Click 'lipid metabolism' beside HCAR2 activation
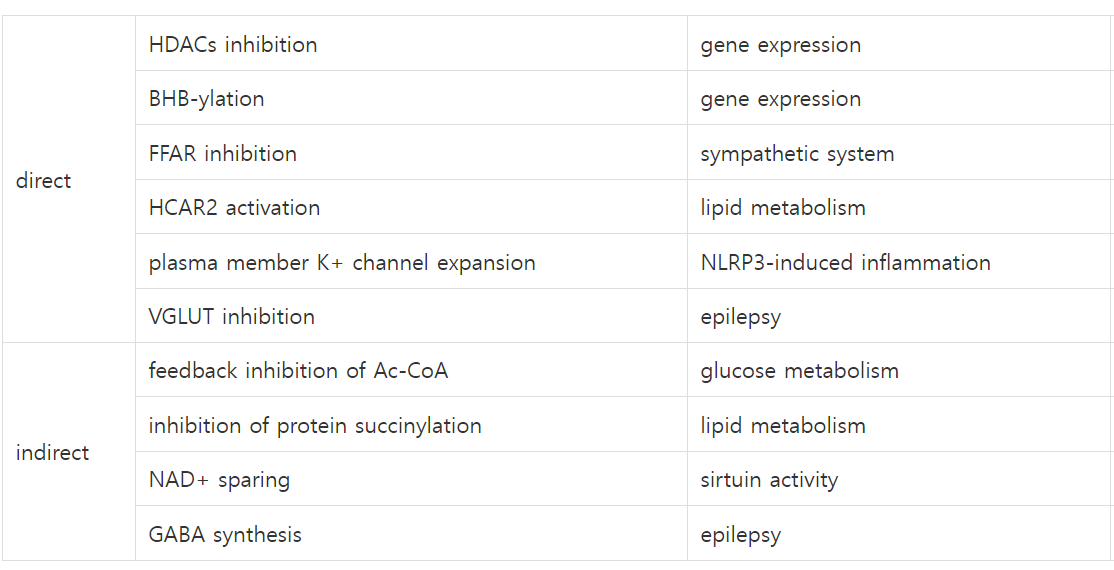This screenshot has height=570, width=1114. coord(783,208)
